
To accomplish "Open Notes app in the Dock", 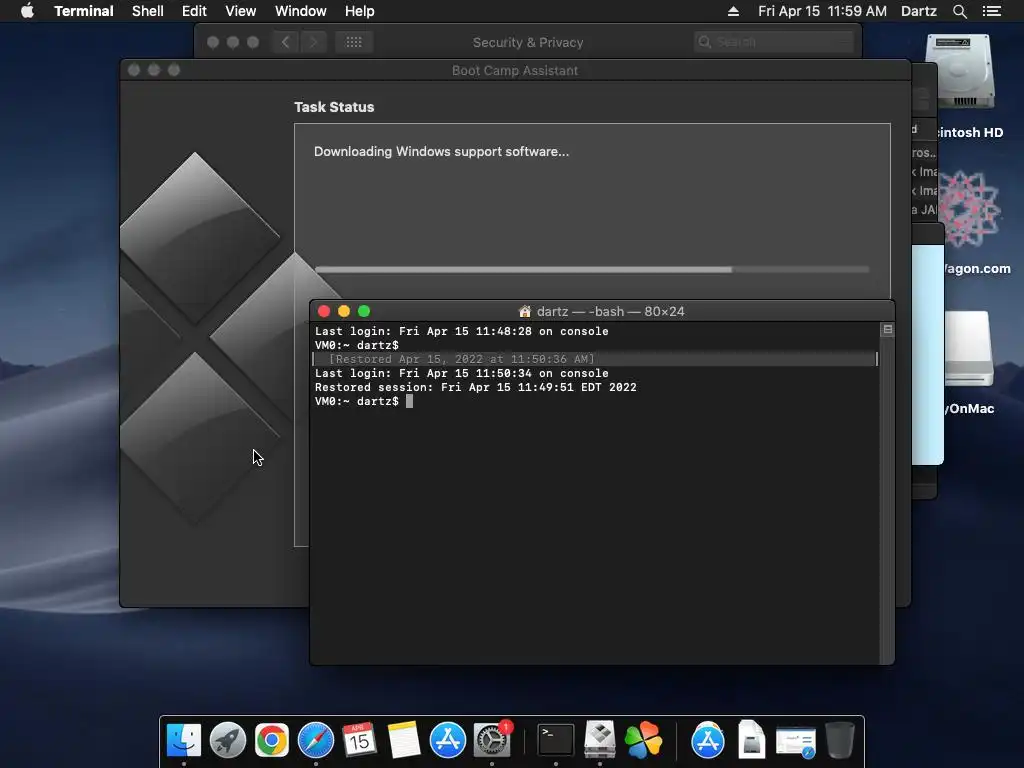I will pyautogui.click(x=404, y=740).
